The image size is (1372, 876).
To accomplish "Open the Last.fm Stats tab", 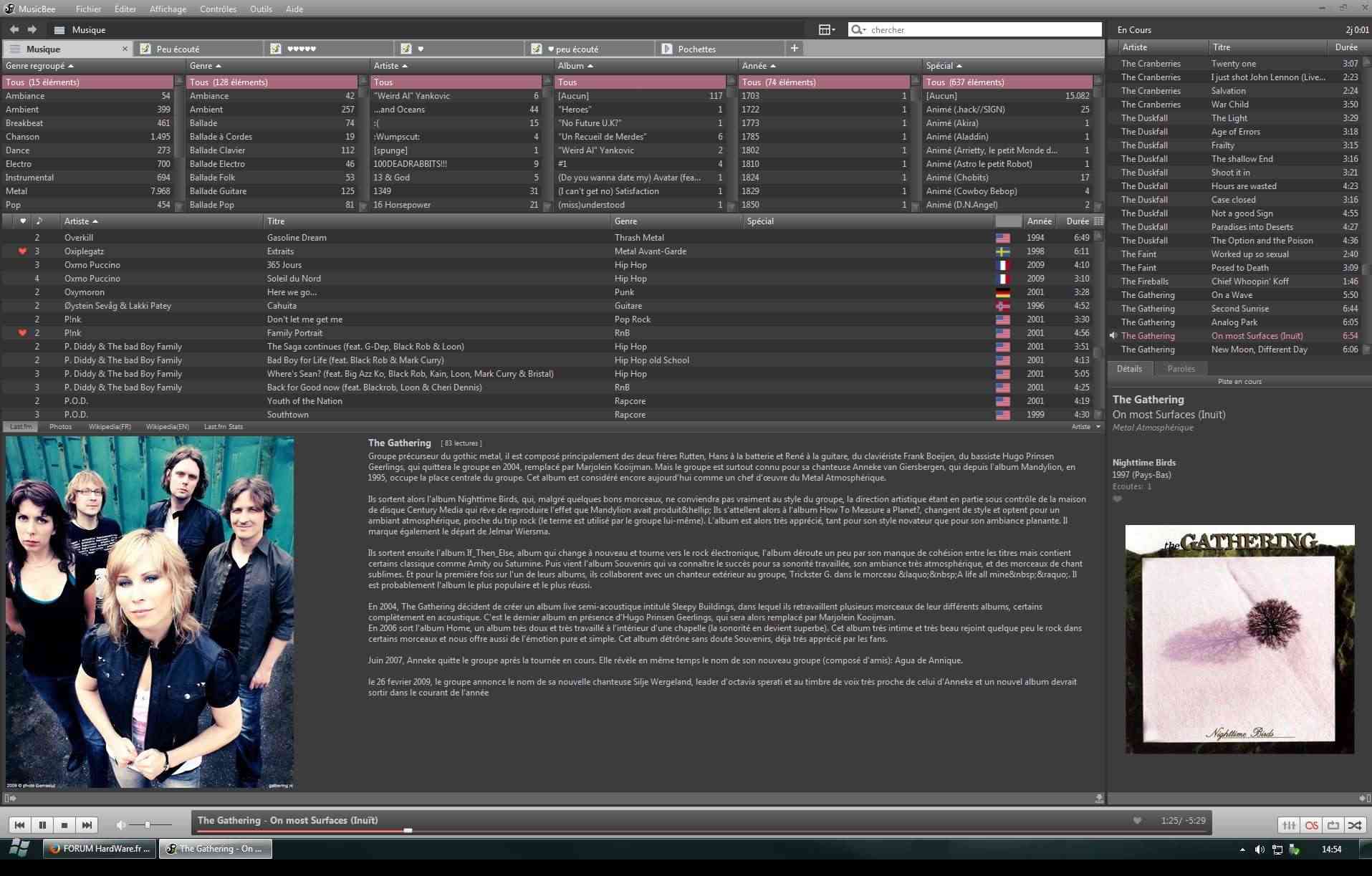I will (x=224, y=426).
